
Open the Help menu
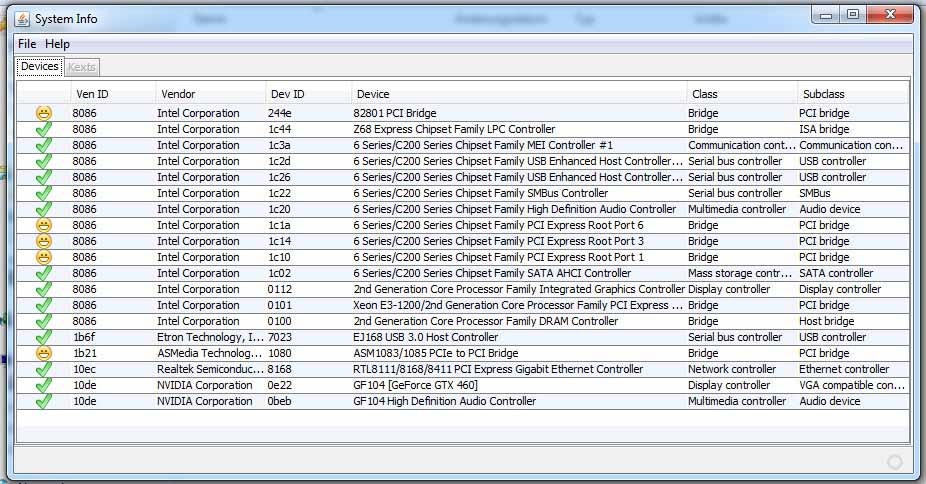pos(57,44)
